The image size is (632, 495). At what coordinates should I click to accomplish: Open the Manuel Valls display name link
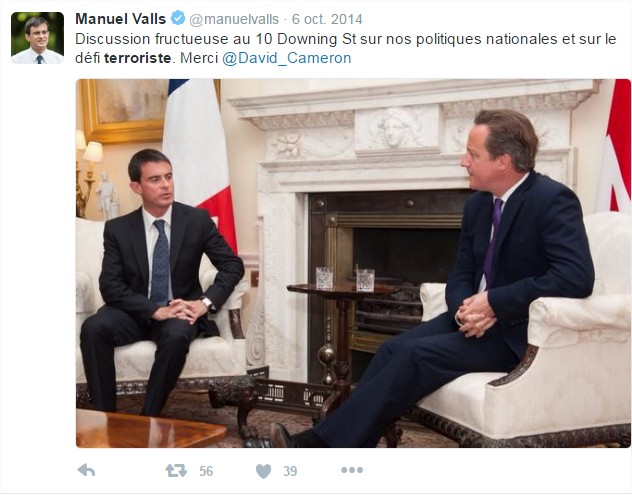(x=121, y=19)
